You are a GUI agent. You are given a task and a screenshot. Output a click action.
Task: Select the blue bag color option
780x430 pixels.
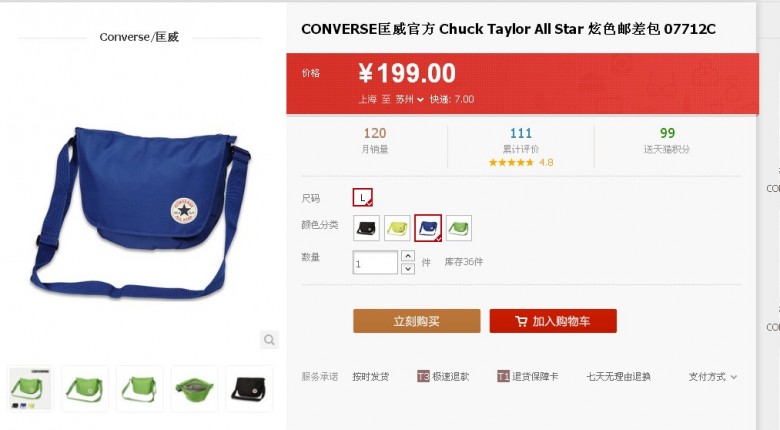(x=428, y=228)
